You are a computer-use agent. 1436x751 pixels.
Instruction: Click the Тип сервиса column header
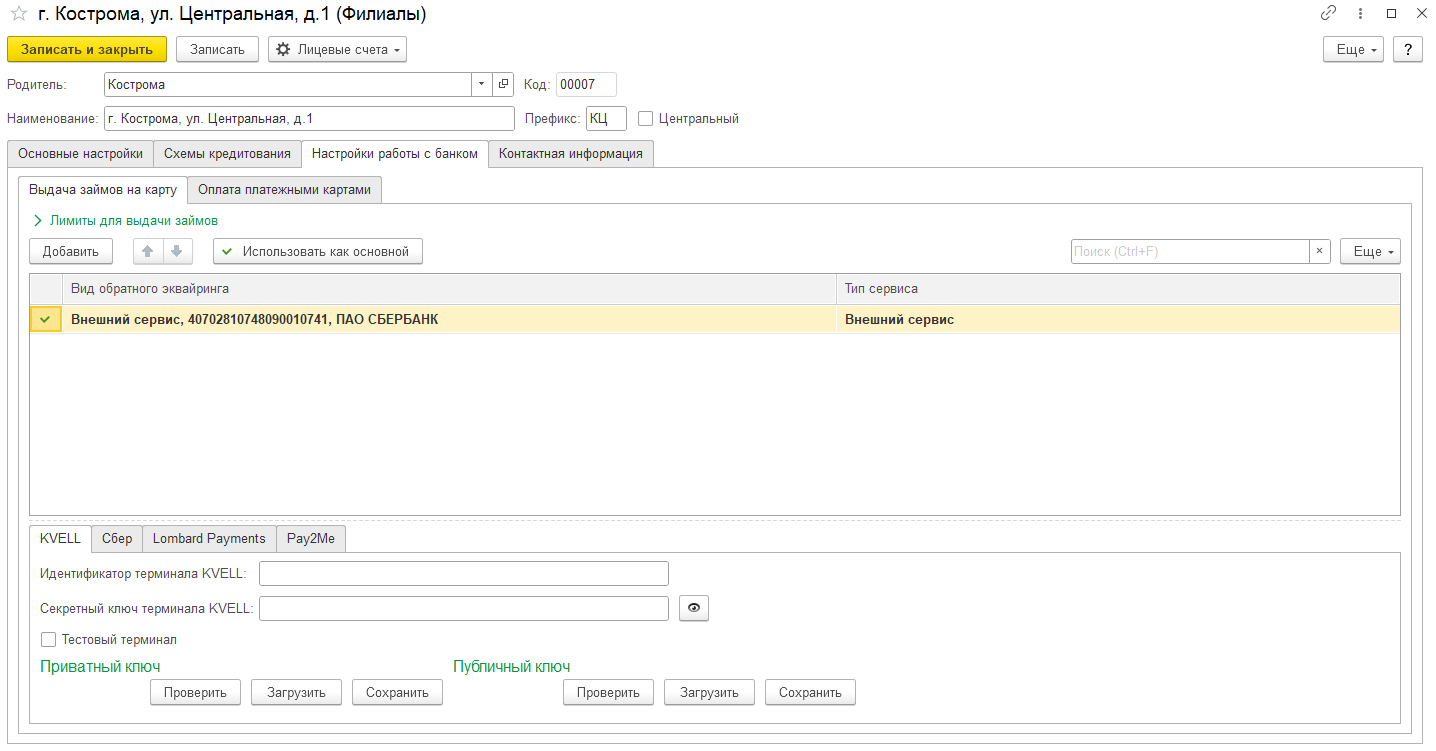[x=1118, y=288]
